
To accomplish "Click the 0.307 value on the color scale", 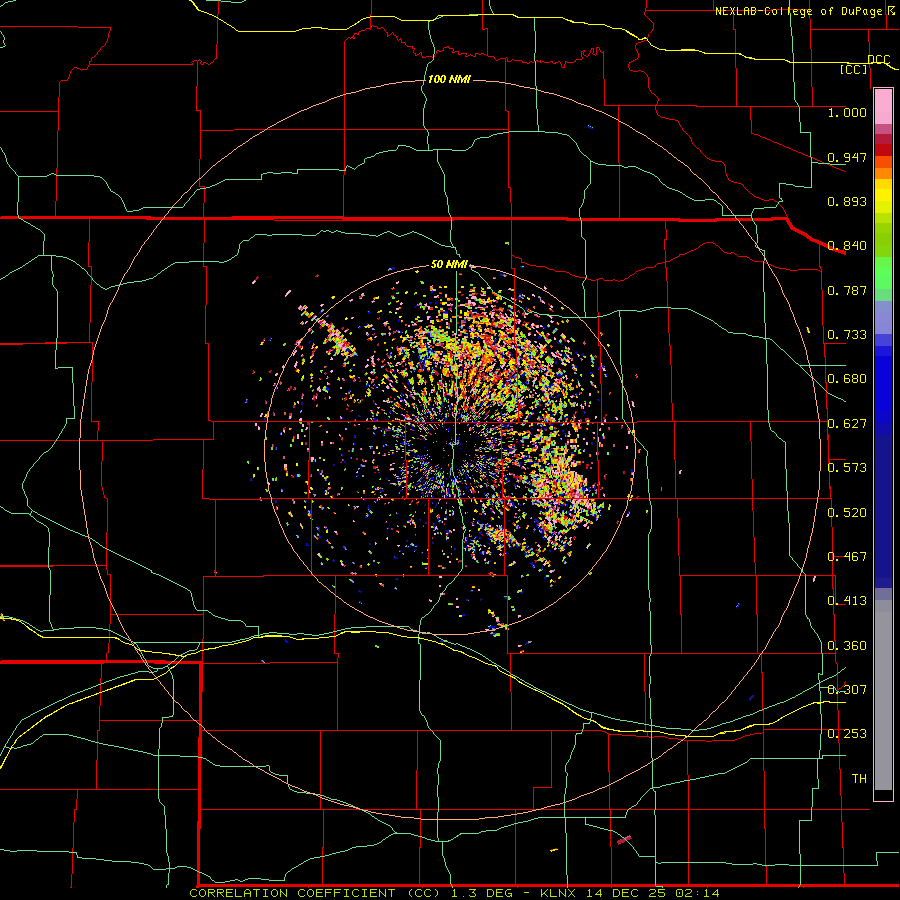I will (x=847, y=690).
